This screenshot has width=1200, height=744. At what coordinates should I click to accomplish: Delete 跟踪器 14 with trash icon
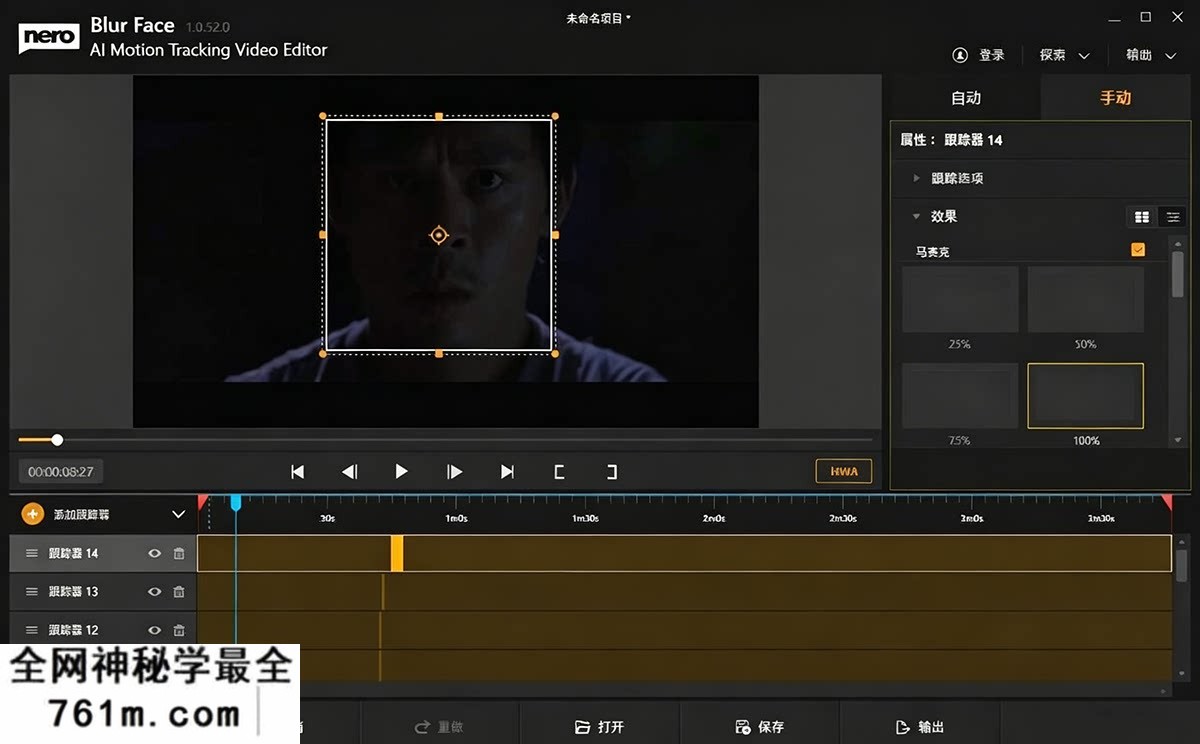click(x=179, y=553)
